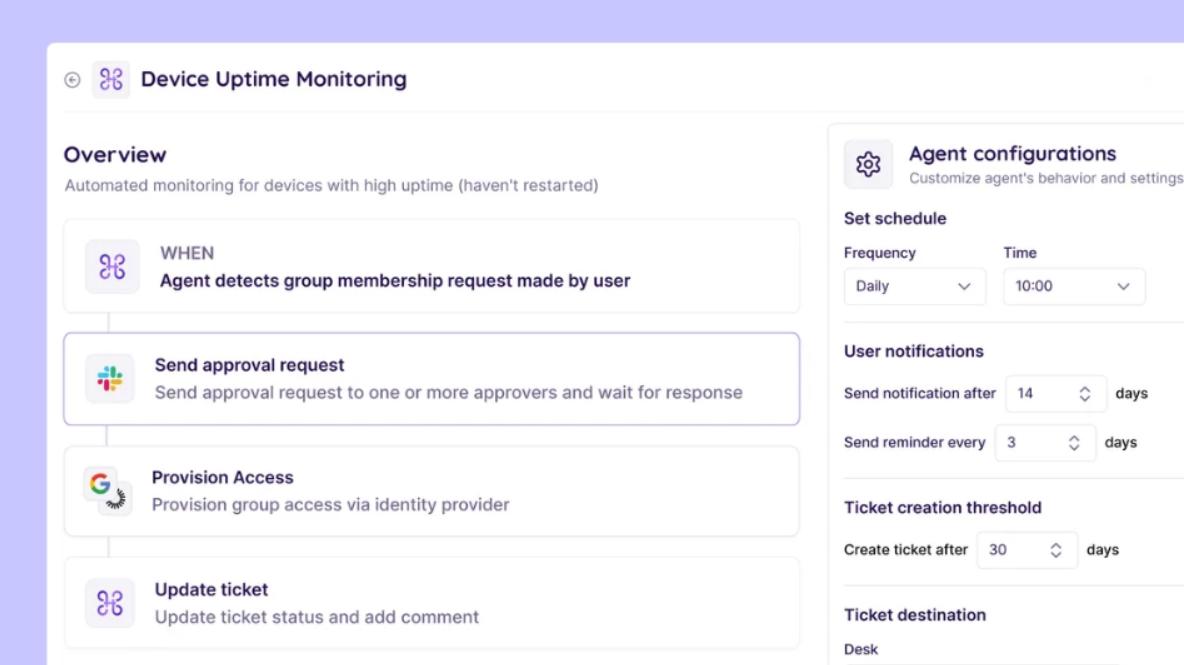The height and width of the screenshot is (665, 1184).
Task: Adjust the Create ticket after days stepper
Action: (1056, 550)
